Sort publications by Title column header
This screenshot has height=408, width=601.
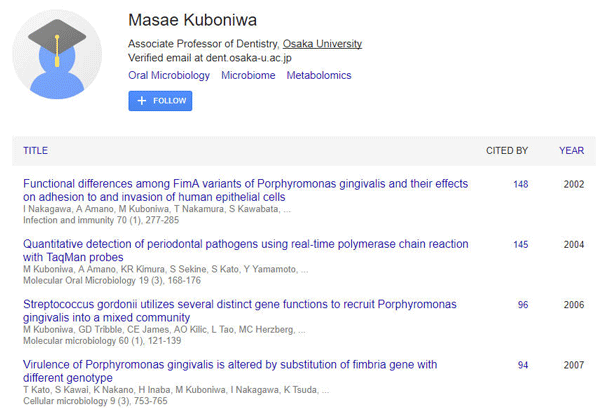(x=36, y=151)
